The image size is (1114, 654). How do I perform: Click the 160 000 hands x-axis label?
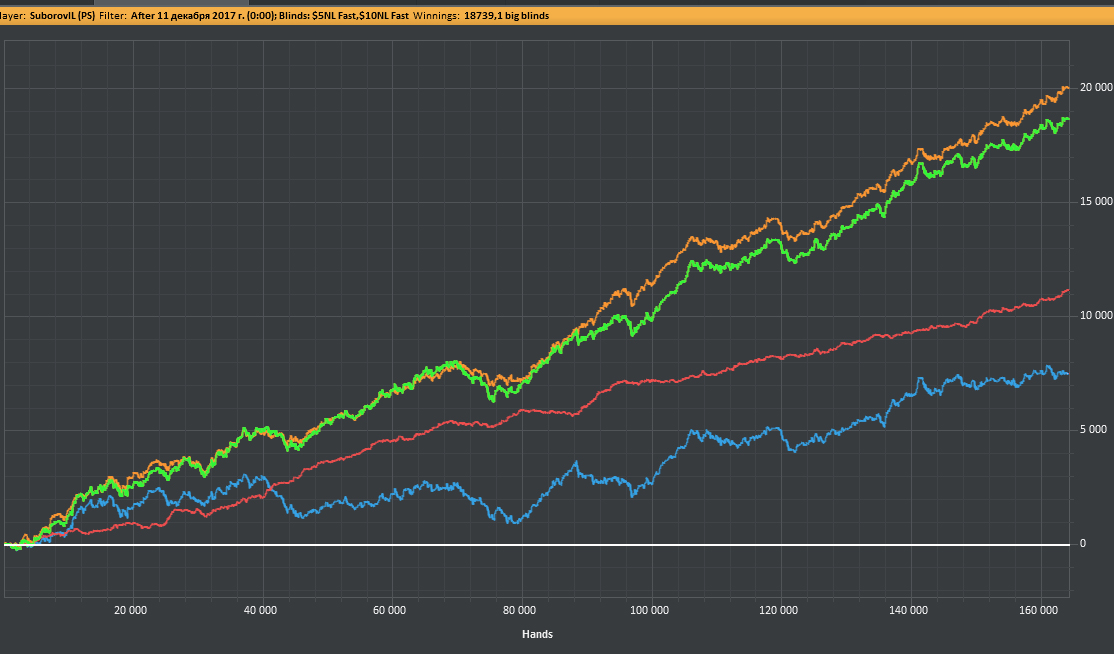pos(1041,609)
